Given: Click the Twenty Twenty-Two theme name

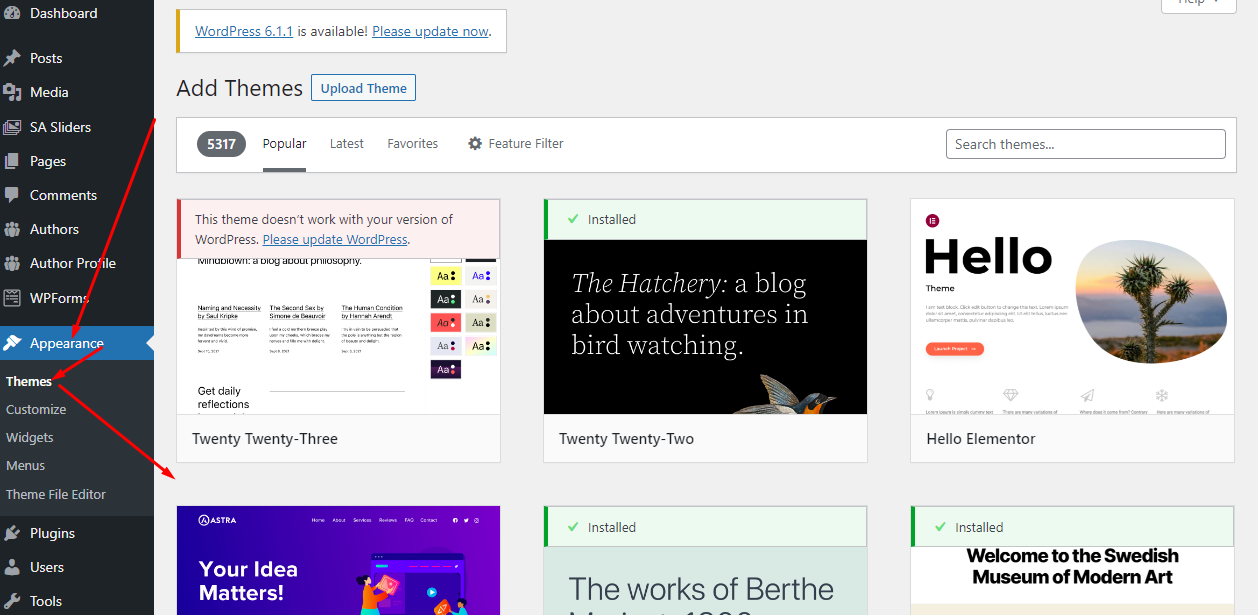Looking at the screenshot, I should (626, 438).
